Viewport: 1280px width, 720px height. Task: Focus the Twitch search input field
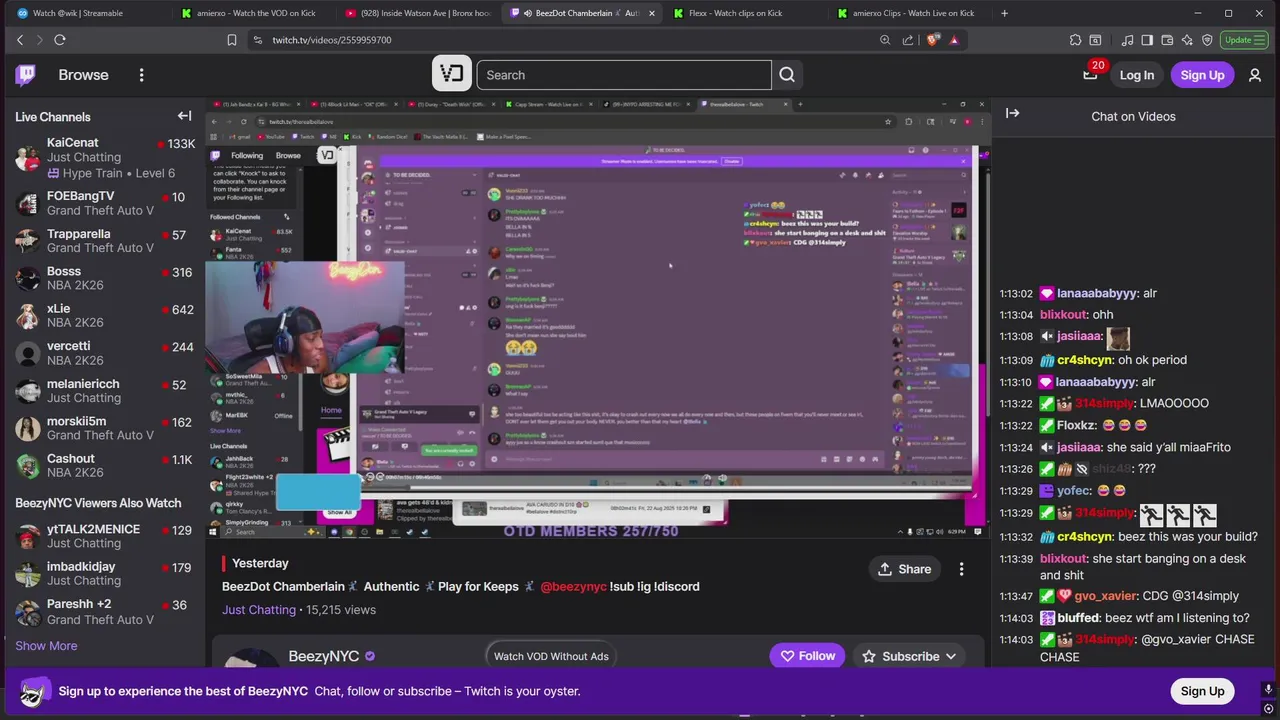(x=623, y=75)
